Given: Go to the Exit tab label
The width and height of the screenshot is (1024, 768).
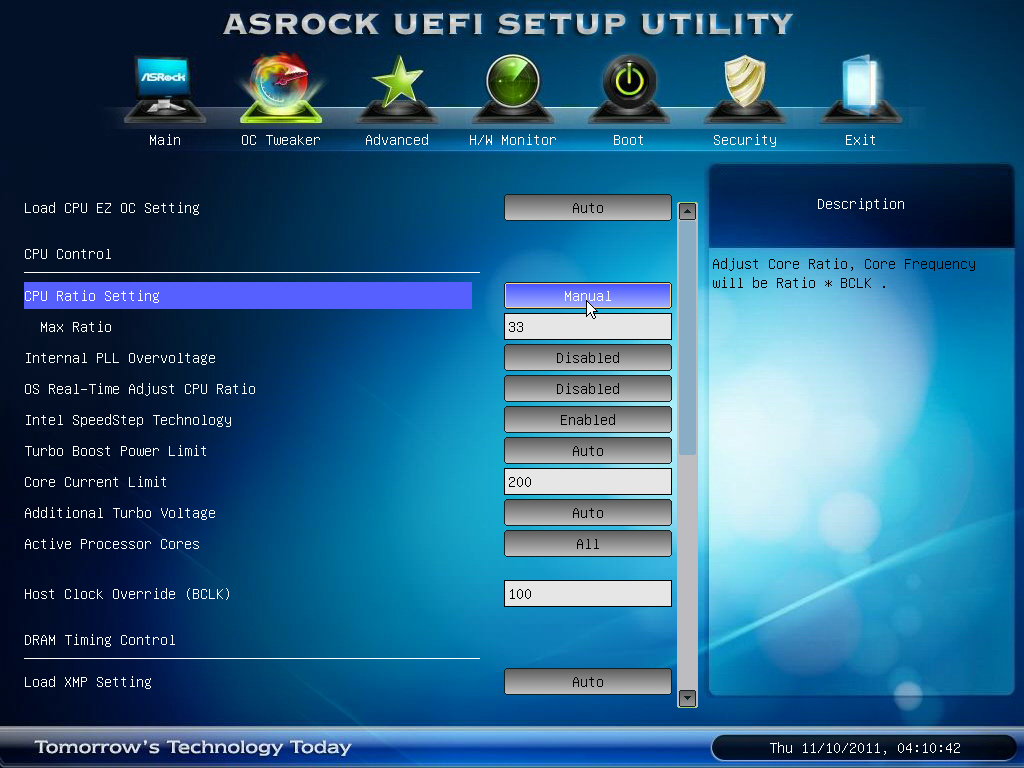Looking at the screenshot, I should click(860, 140).
